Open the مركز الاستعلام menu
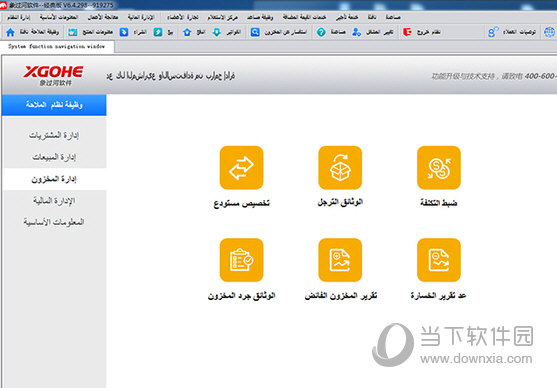557x388 pixels. click(x=222, y=17)
